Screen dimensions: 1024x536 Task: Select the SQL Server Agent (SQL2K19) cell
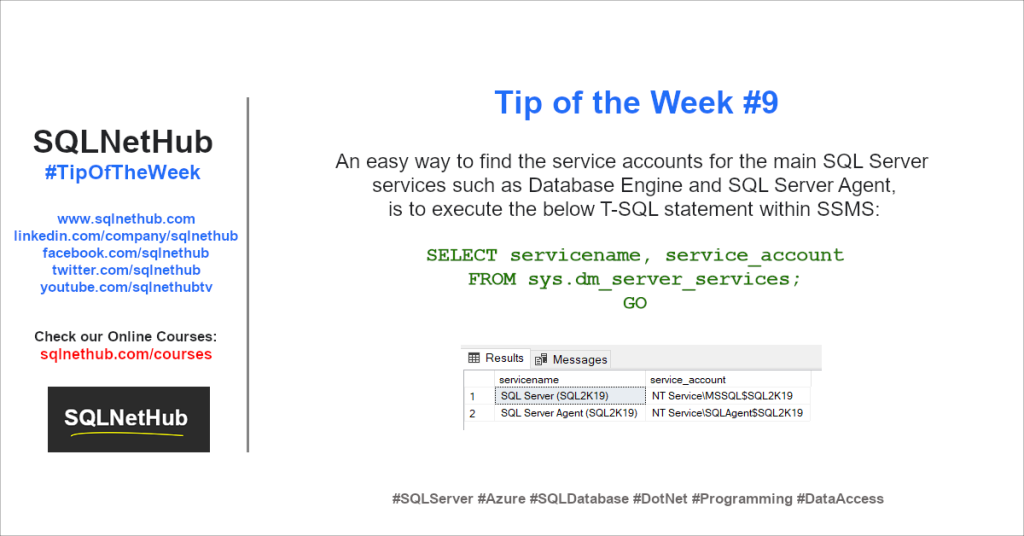[x=569, y=413]
